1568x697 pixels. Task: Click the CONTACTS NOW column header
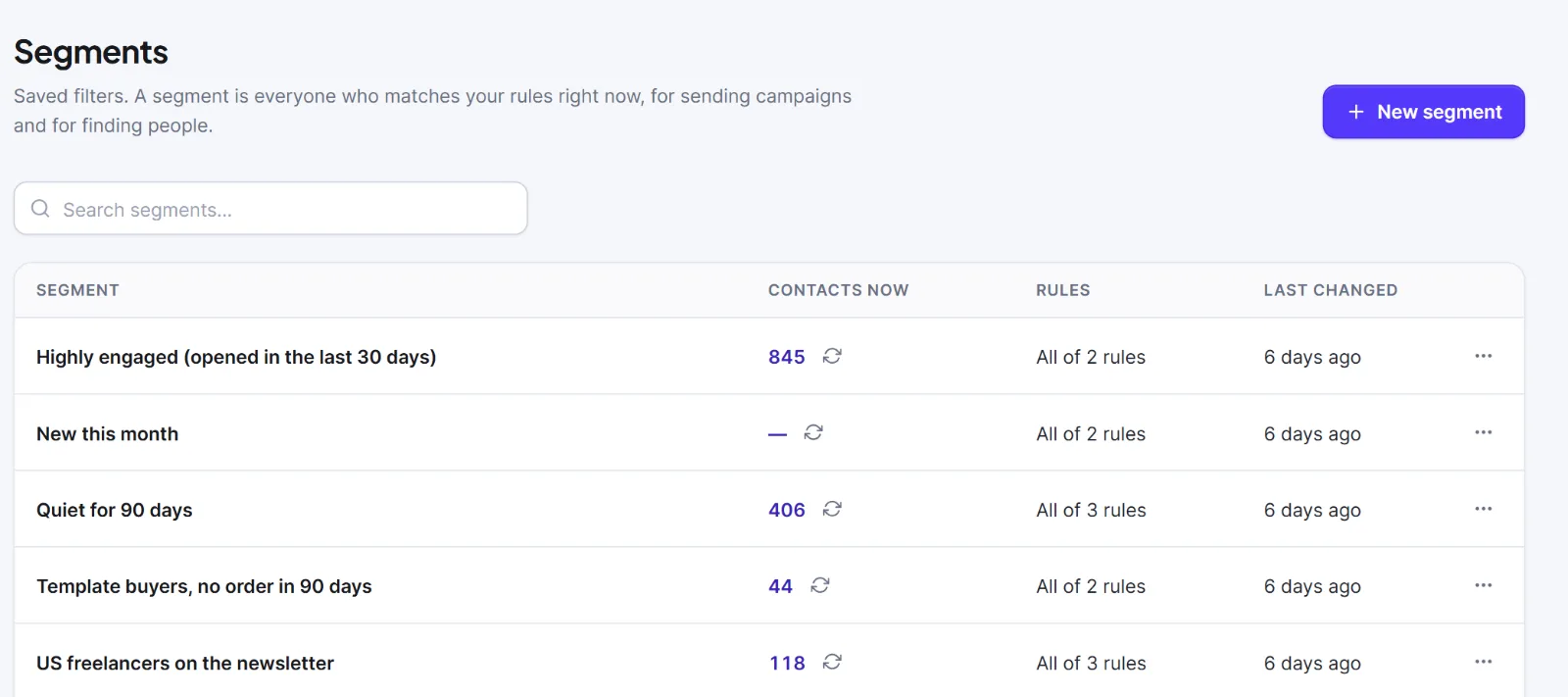838,290
